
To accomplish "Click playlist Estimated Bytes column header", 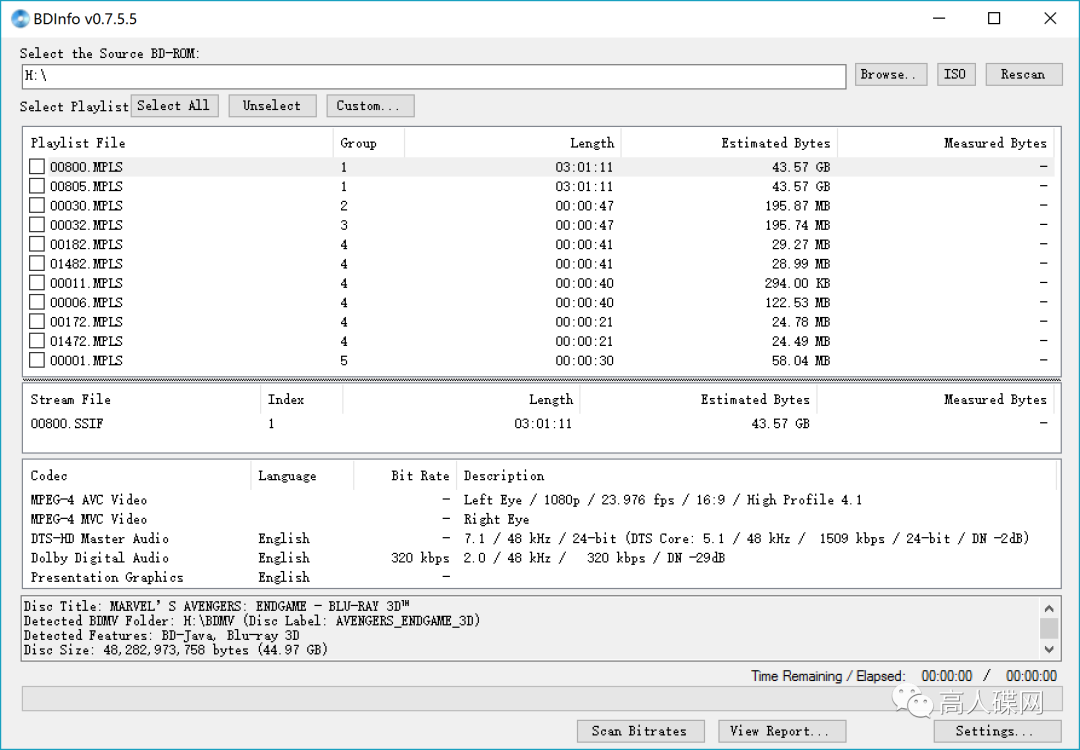I will click(729, 143).
